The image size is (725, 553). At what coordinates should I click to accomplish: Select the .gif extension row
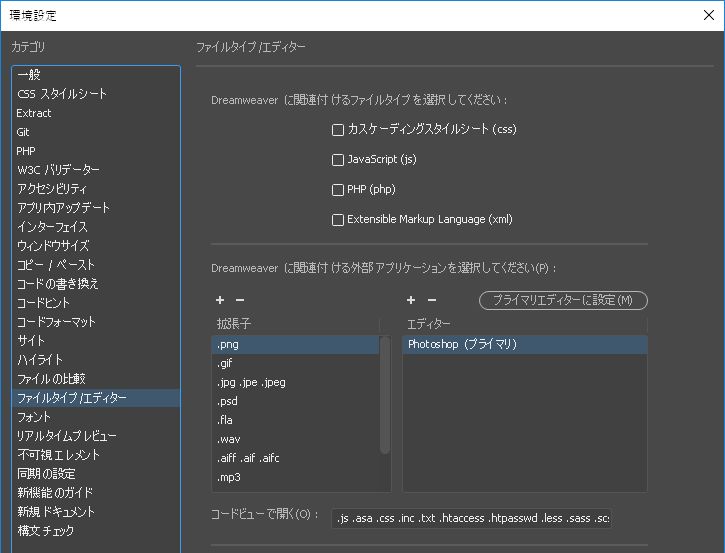[295, 363]
